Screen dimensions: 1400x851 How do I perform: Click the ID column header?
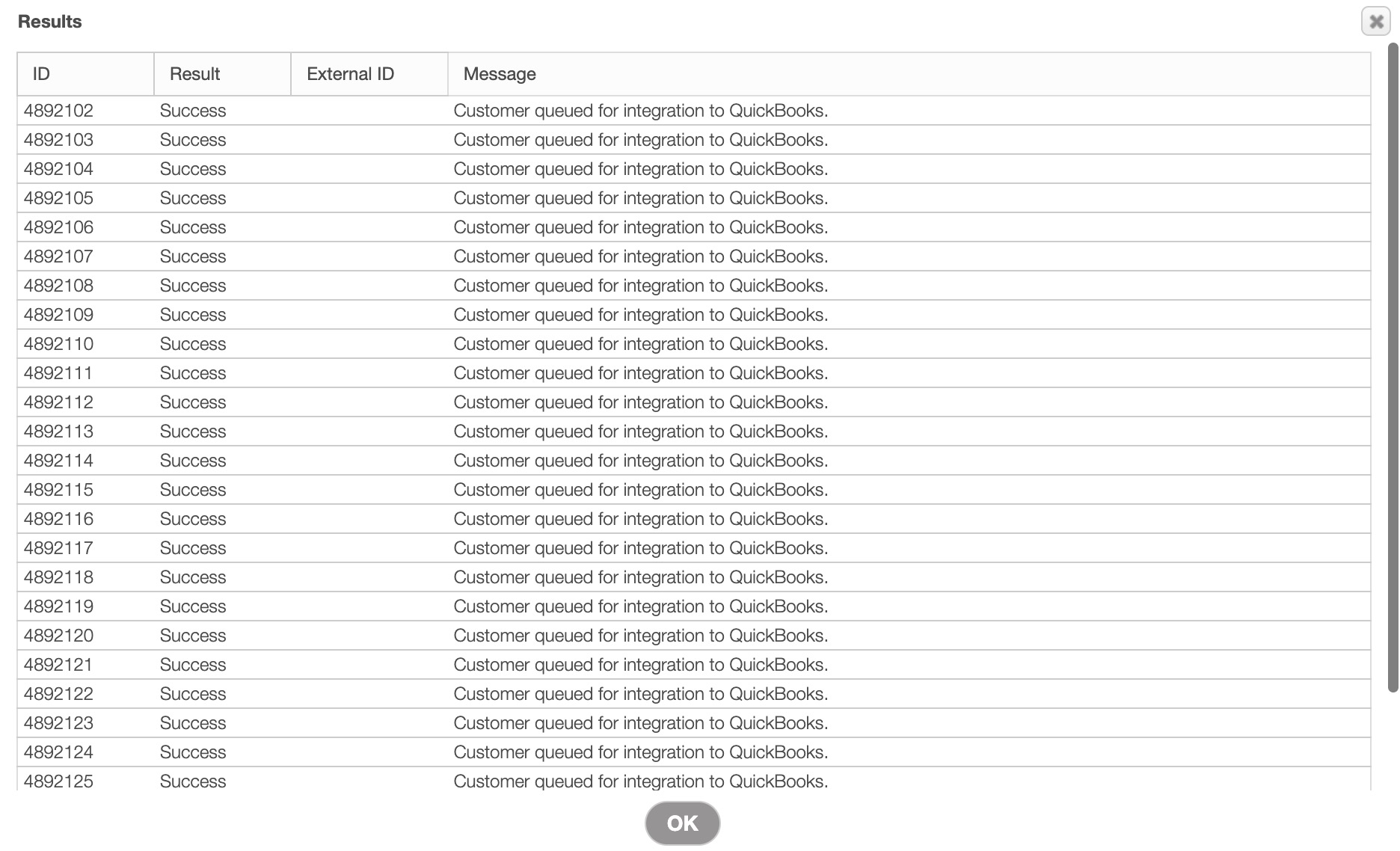pos(85,74)
